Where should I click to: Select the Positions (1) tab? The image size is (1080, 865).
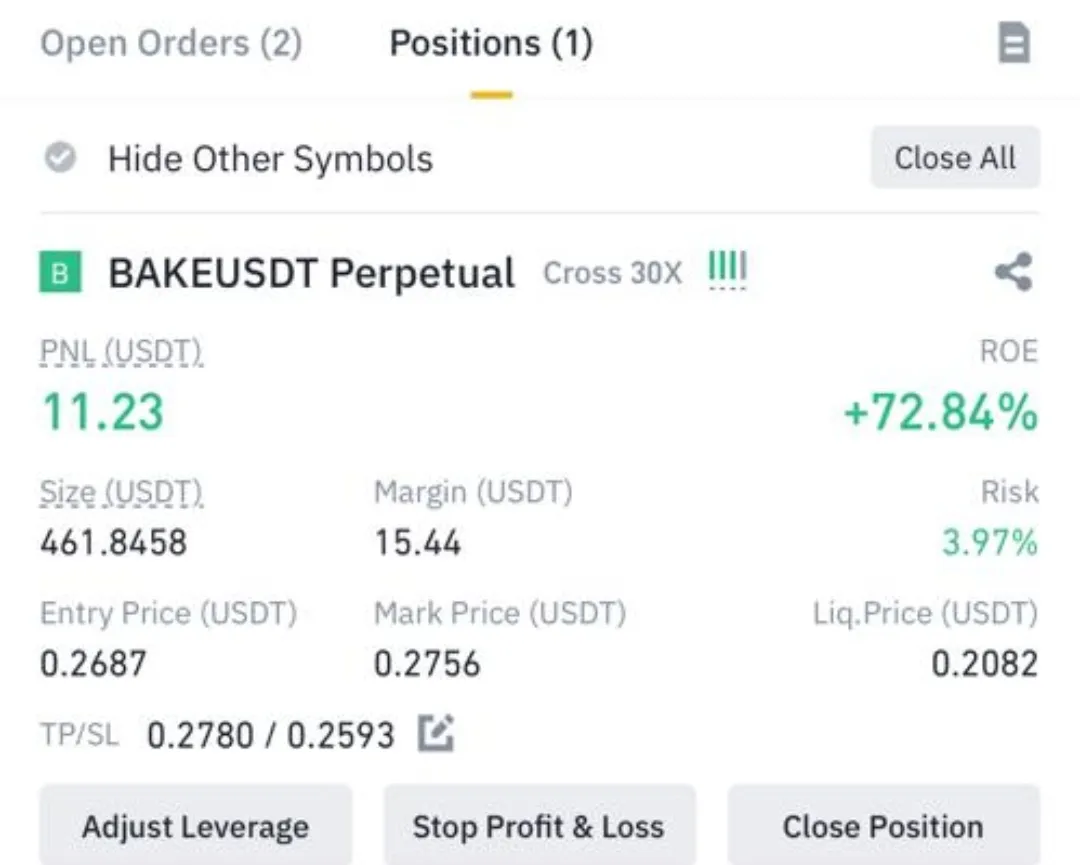[x=491, y=43]
